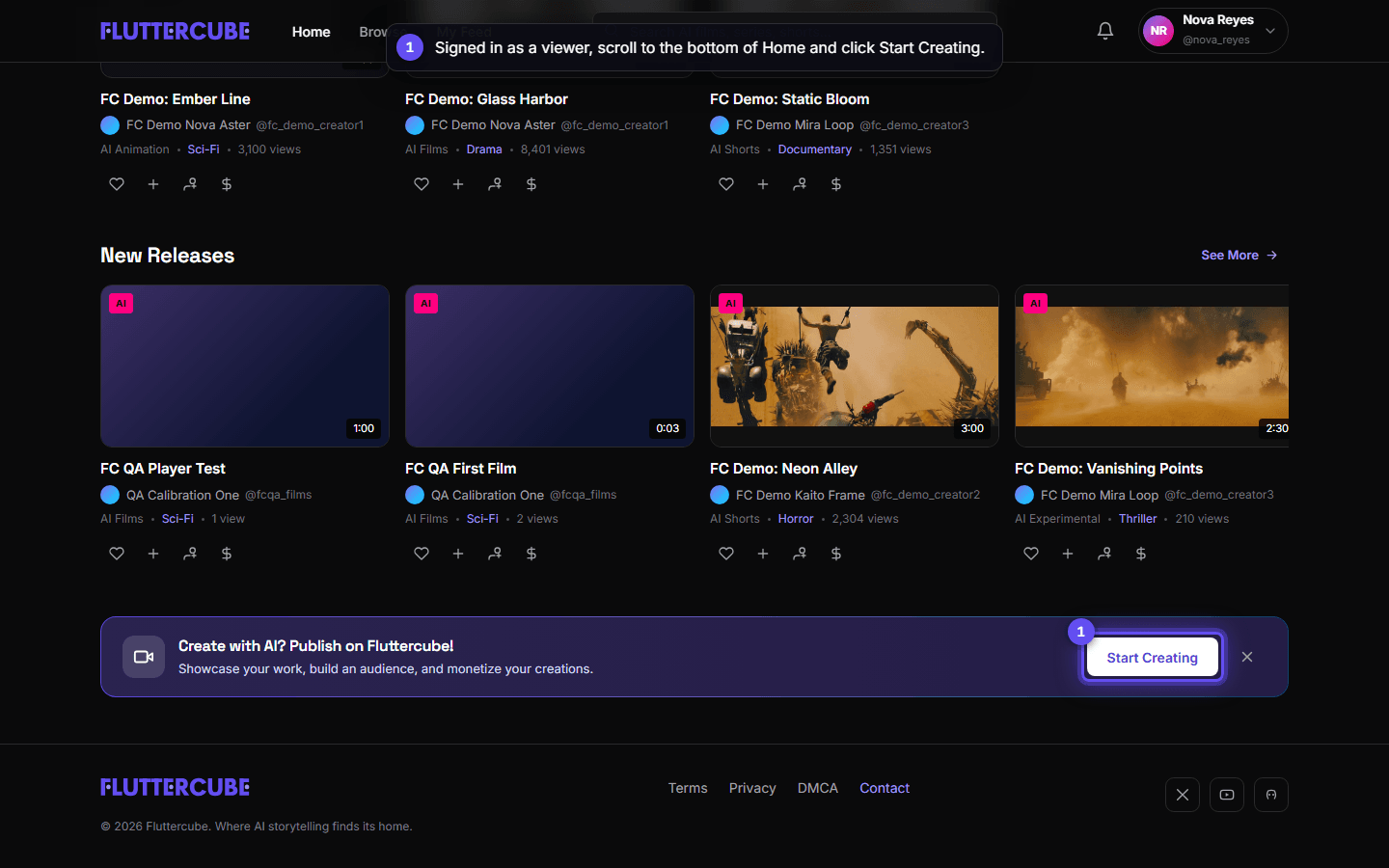Click Start Creating button
Image resolution: width=1389 pixels, height=868 pixels.
pos(1153,658)
